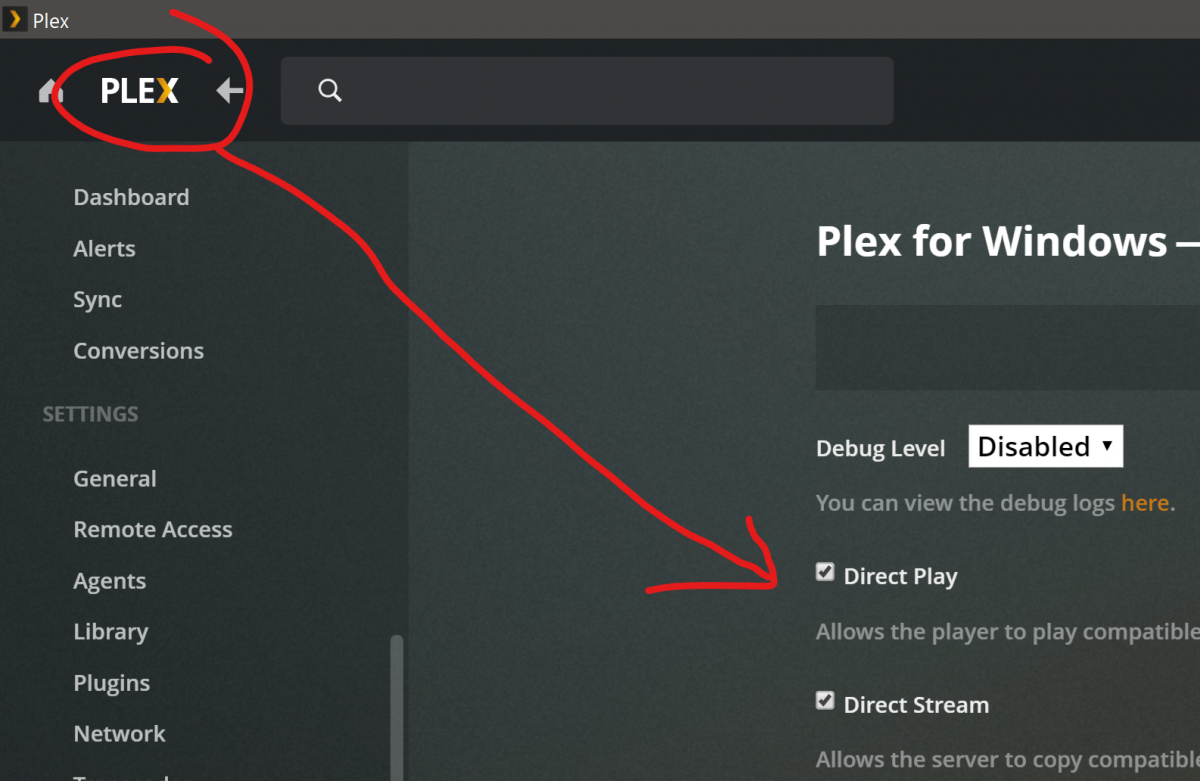Toggle the Direct Play checkbox
The width and height of the screenshot is (1200, 781).
(825, 573)
